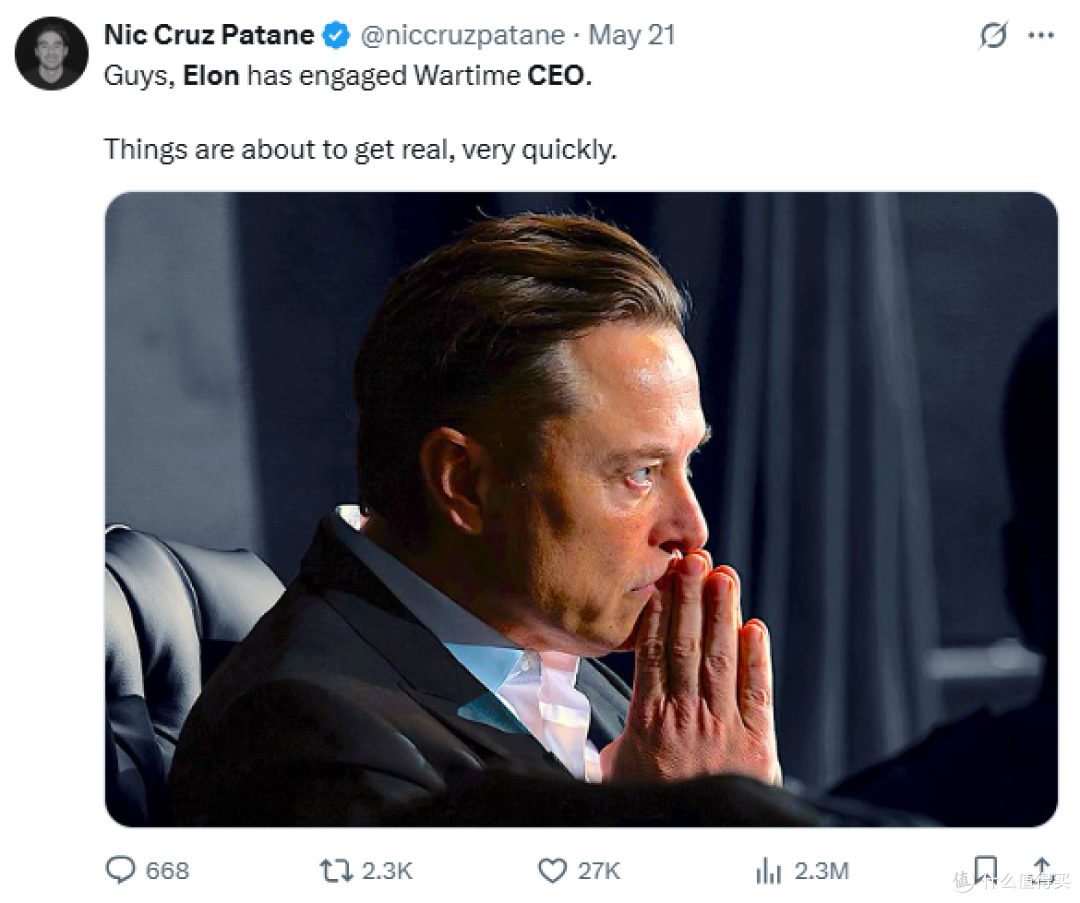Click the 2.3K reposts count
The image size is (1080, 903).
pos(387,871)
